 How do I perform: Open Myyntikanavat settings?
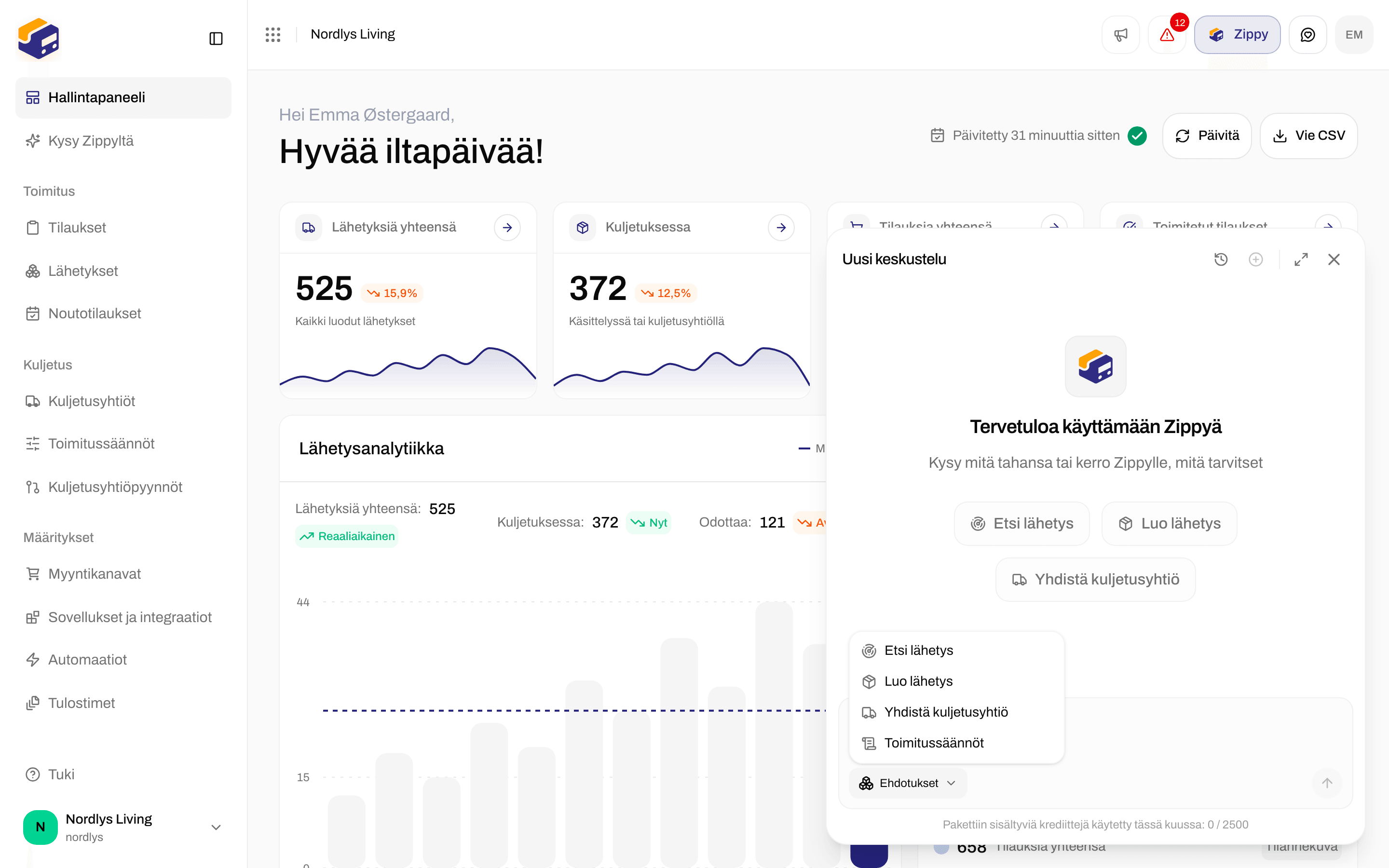click(x=123, y=574)
